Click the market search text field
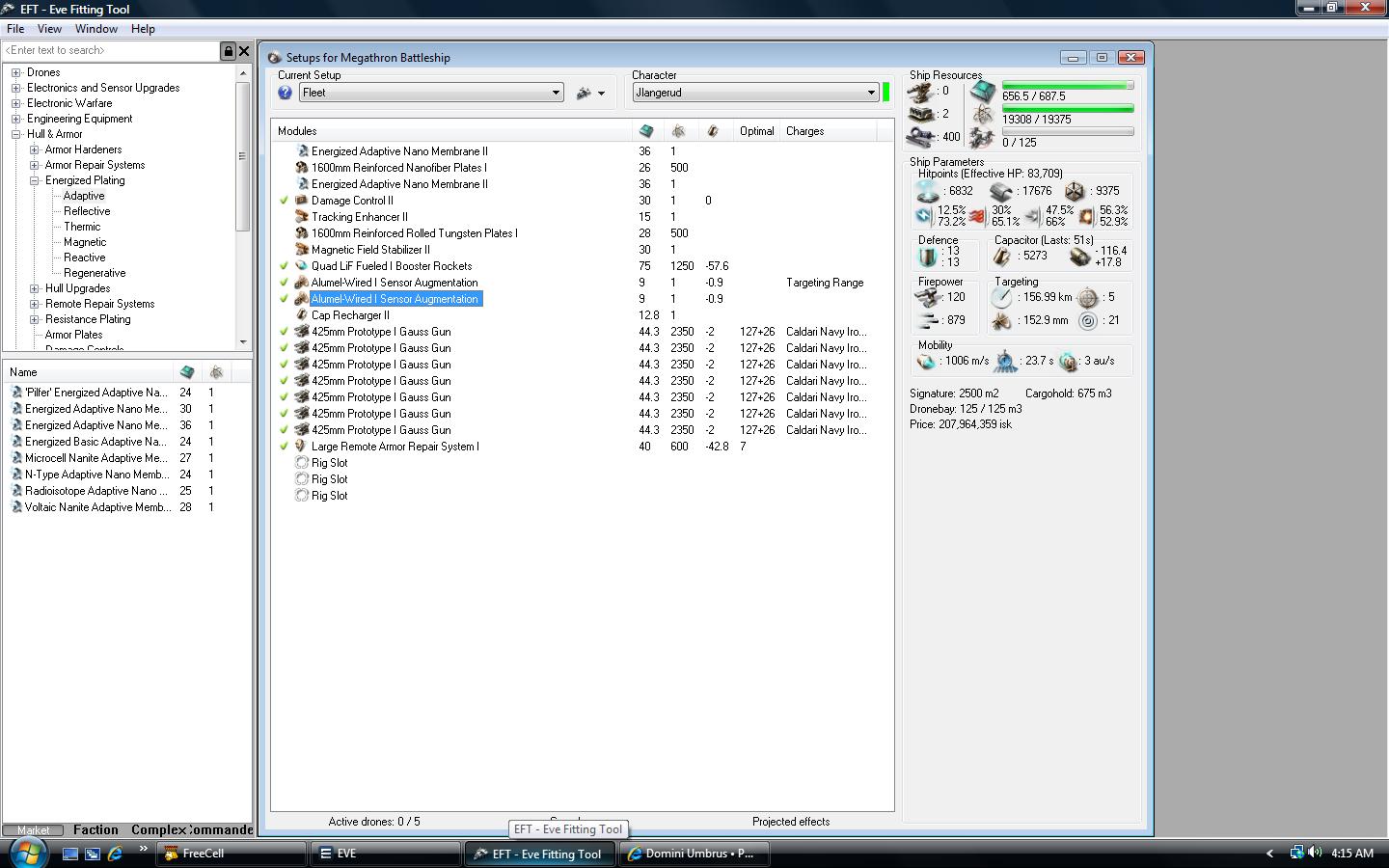1389x868 pixels. pyautogui.click(x=111, y=51)
